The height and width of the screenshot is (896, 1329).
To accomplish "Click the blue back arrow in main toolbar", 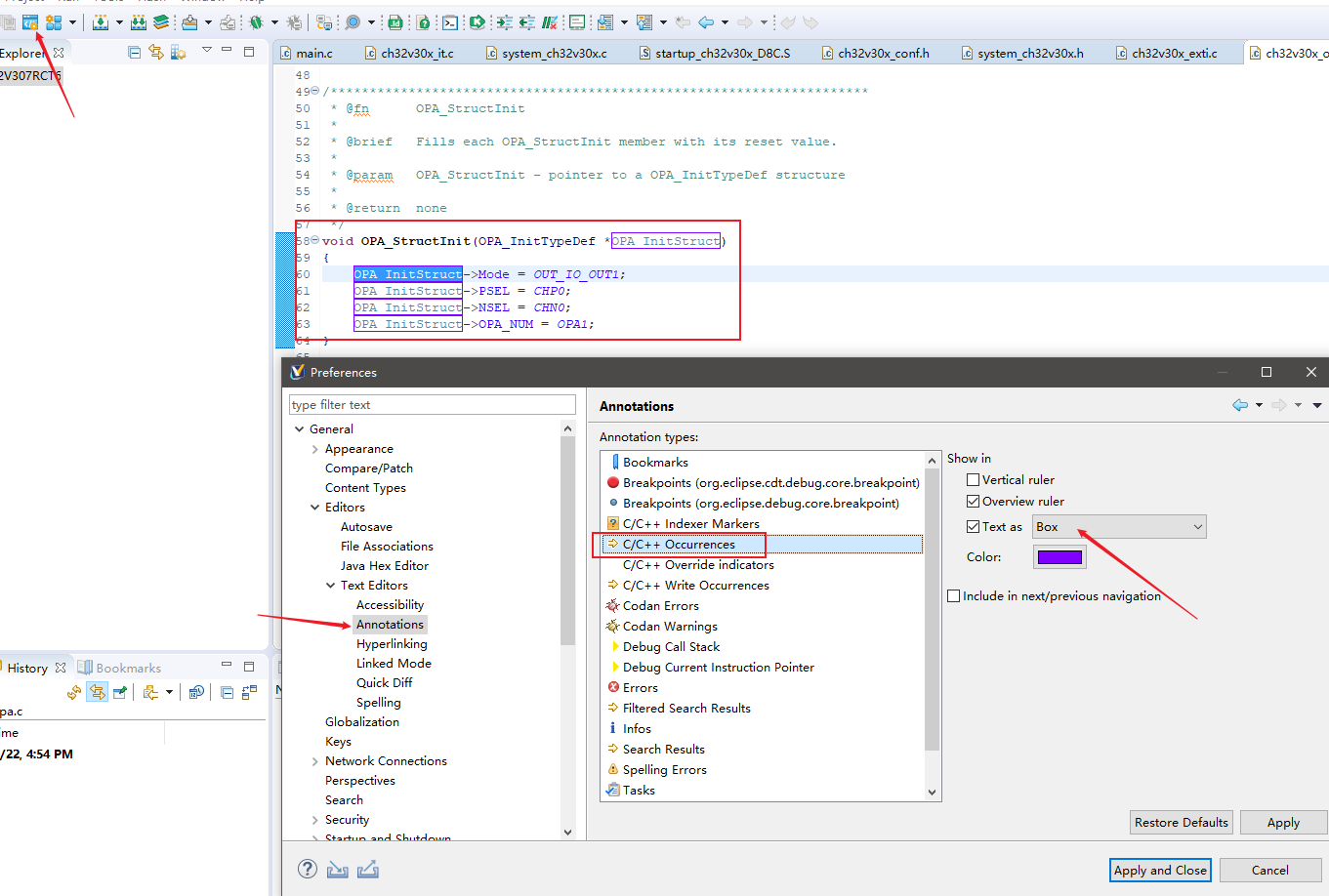I will click(705, 21).
